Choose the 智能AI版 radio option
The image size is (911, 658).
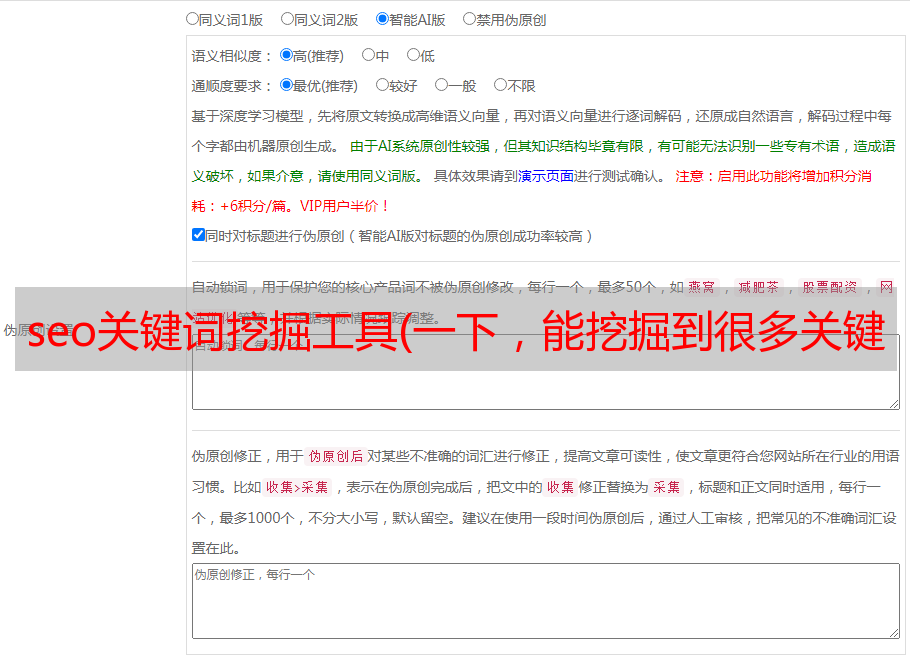[x=382, y=19]
